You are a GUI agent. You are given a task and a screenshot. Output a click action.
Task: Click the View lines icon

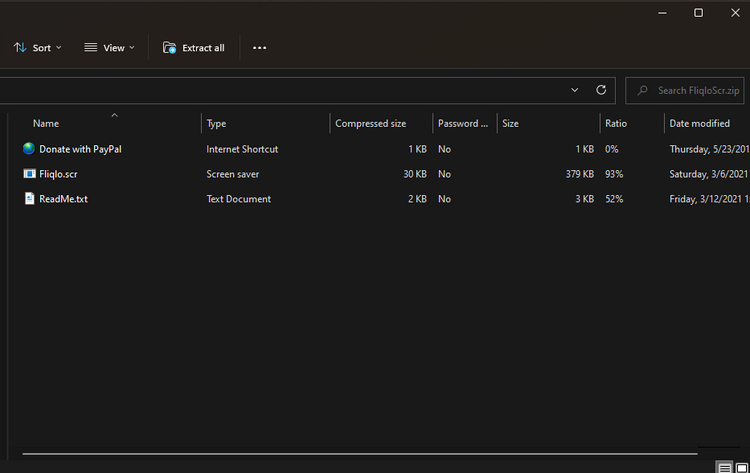tap(90, 47)
